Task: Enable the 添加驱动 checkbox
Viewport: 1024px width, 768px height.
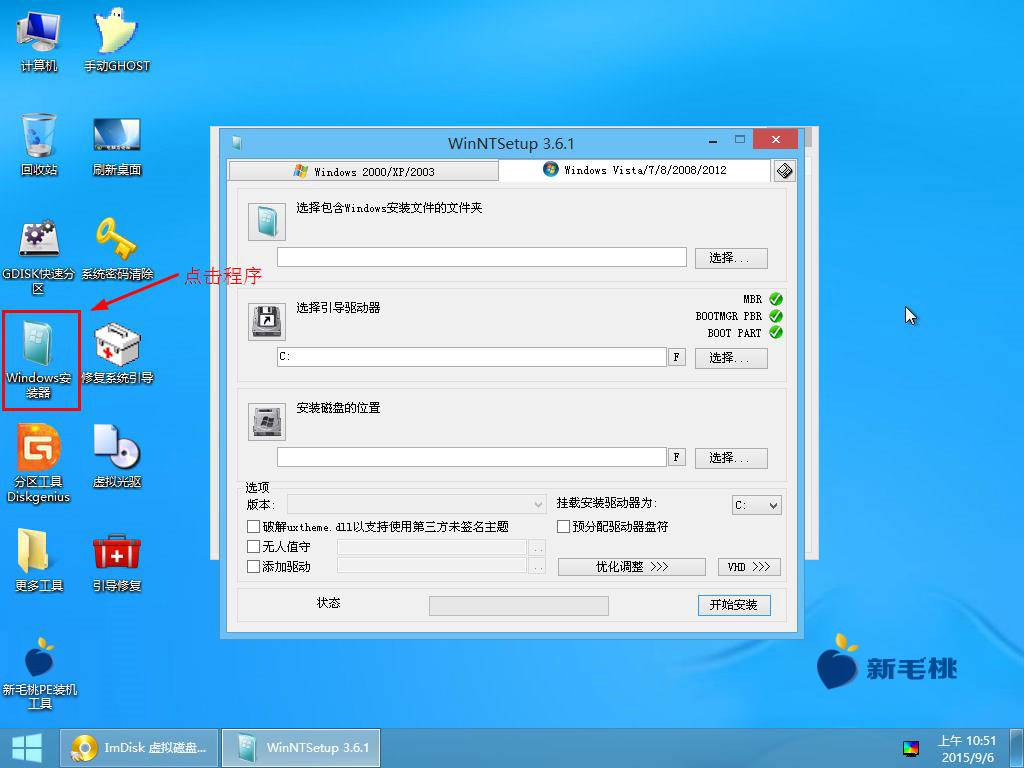Action: tap(253, 566)
